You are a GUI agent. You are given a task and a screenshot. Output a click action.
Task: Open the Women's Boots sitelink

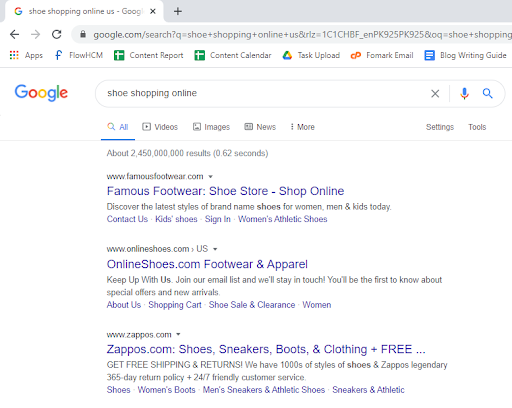(x=166, y=390)
